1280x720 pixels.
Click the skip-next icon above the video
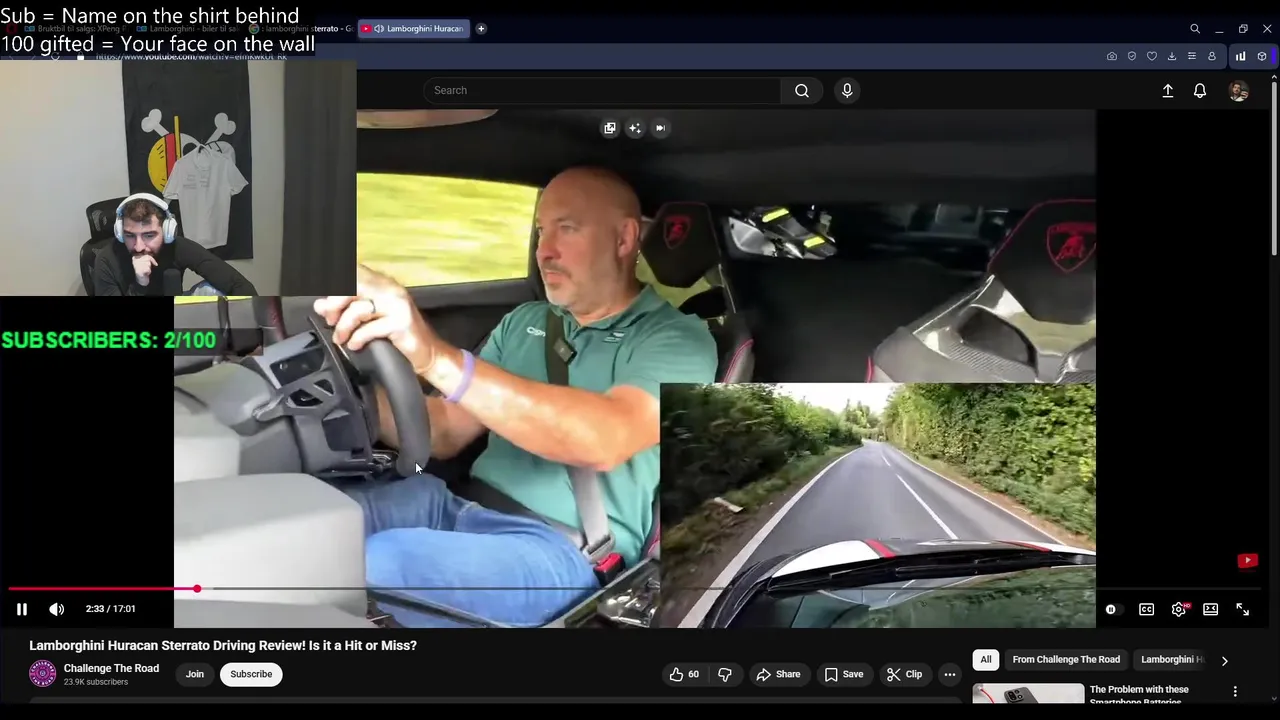[x=660, y=128]
